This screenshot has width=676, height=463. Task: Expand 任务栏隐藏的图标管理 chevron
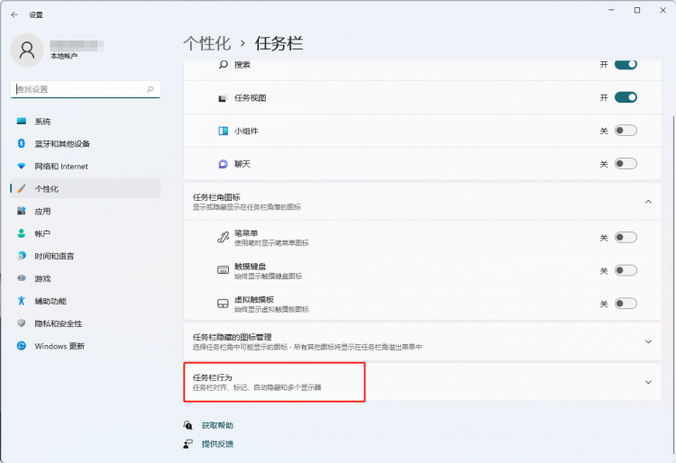pos(648,341)
